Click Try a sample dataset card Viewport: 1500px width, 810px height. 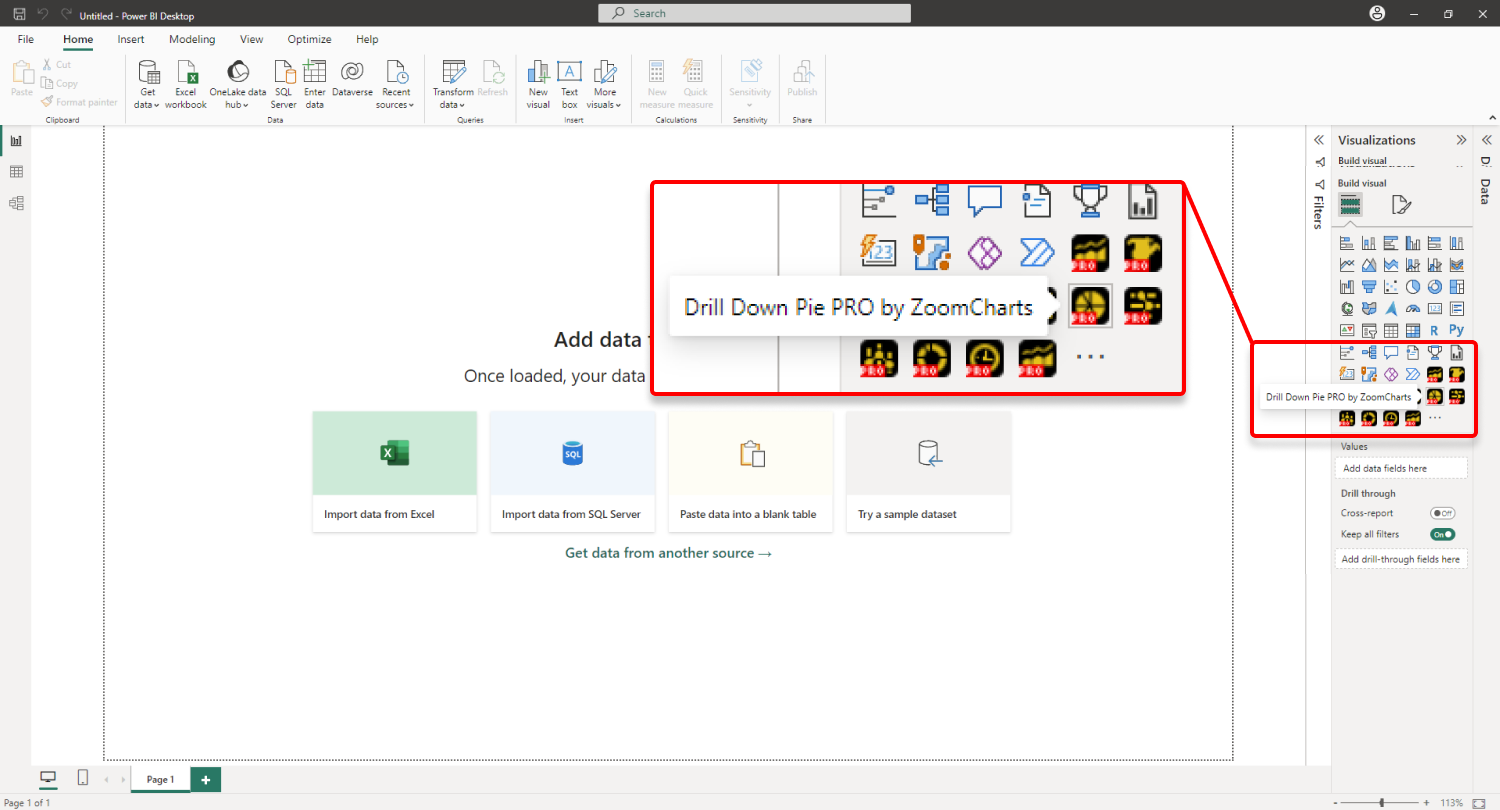click(928, 471)
